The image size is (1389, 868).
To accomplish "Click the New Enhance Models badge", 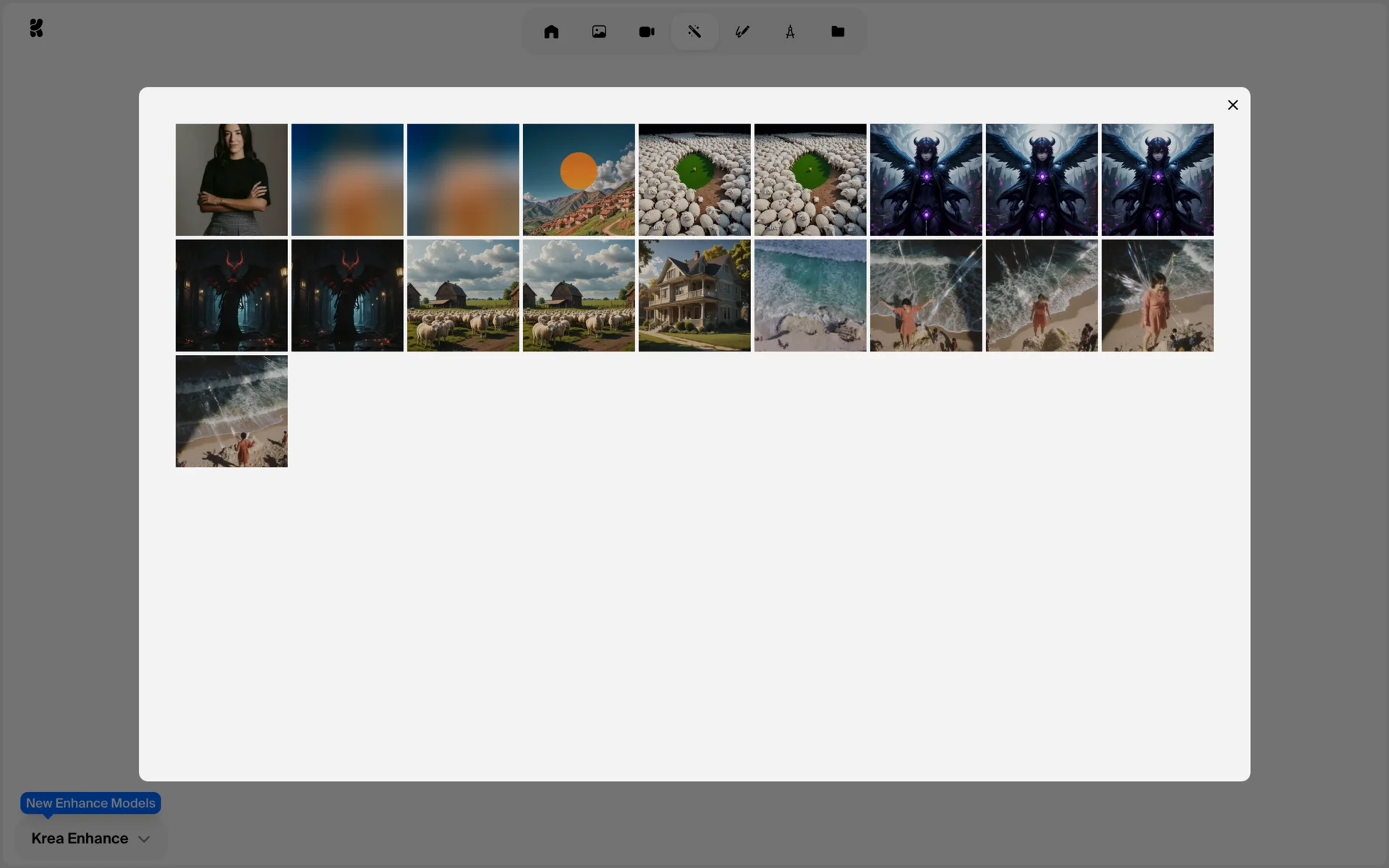I will [x=90, y=803].
